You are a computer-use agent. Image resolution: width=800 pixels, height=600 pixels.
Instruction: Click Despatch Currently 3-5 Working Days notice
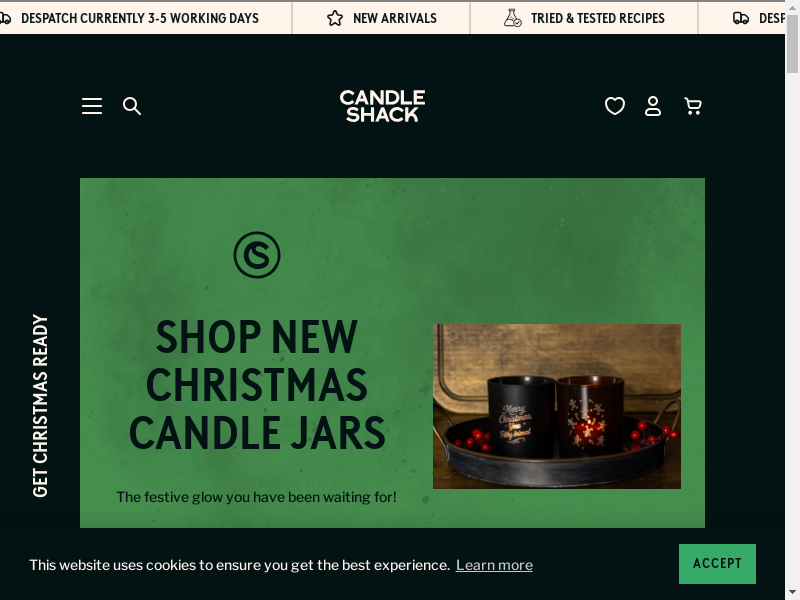(139, 18)
